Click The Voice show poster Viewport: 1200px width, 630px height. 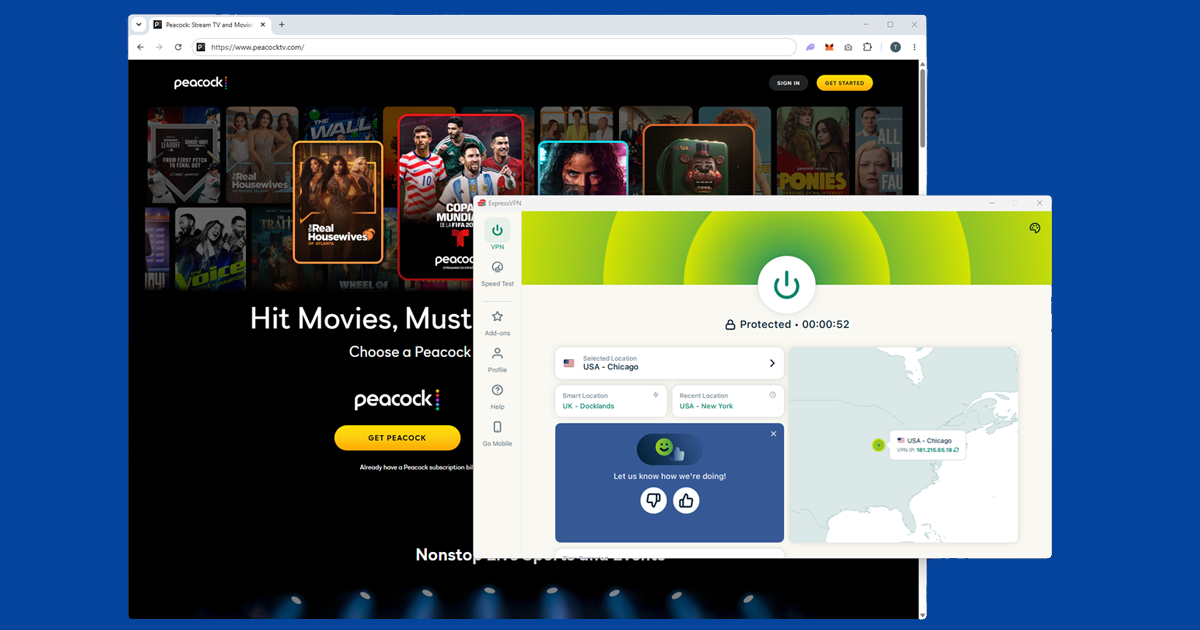click(211, 248)
